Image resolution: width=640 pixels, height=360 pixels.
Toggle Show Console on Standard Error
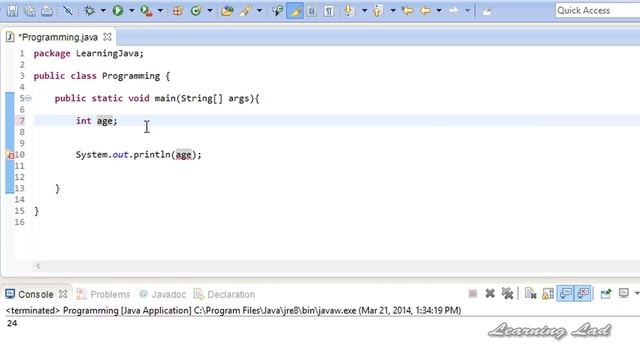(583, 293)
